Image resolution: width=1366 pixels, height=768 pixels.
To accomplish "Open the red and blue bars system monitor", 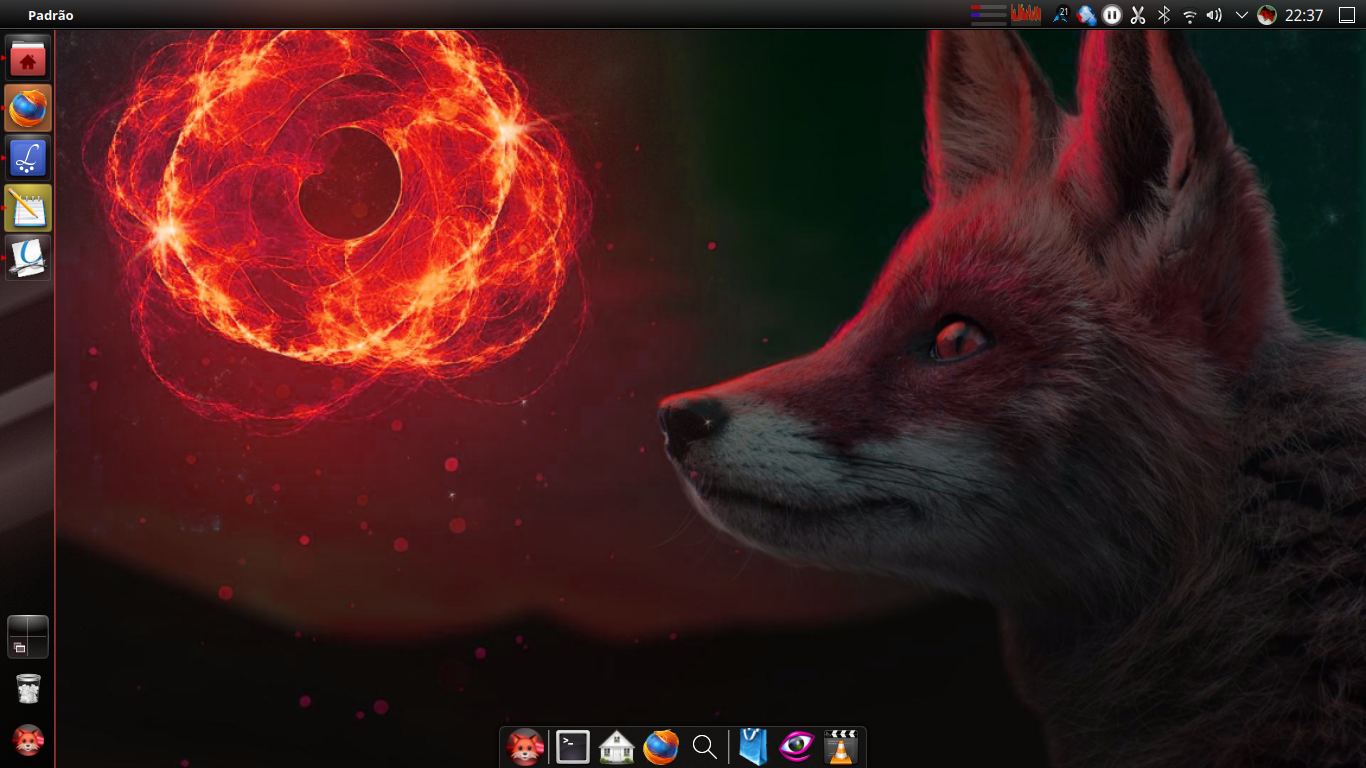I will tap(988, 15).
